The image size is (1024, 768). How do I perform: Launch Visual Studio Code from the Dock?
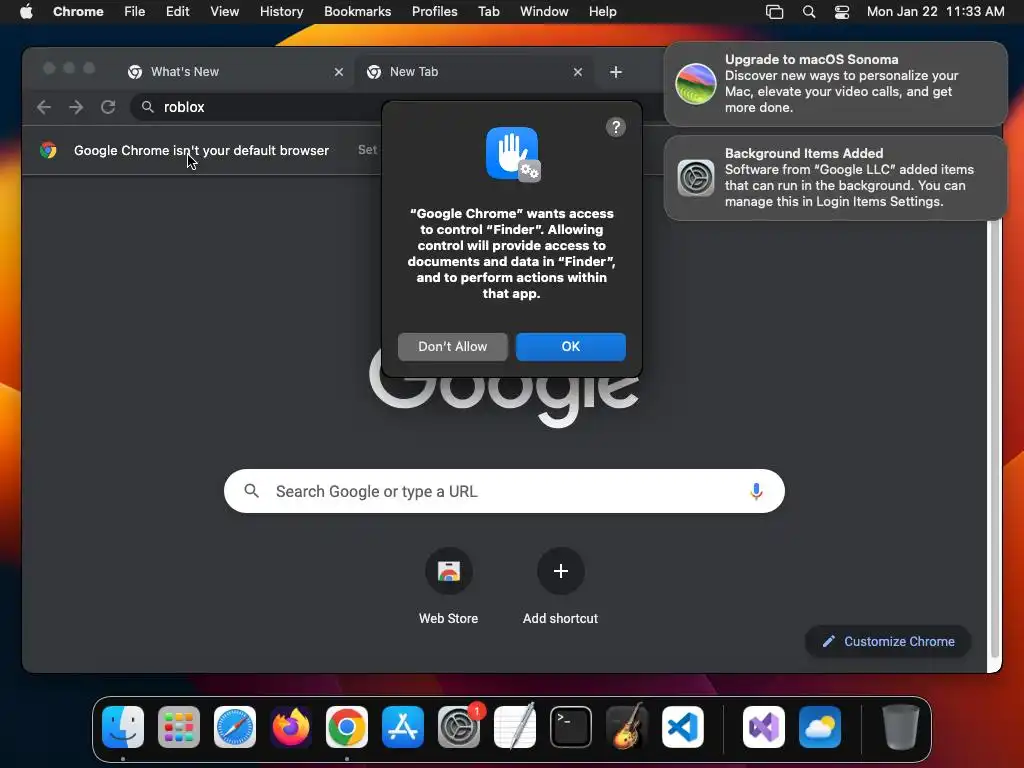pos(682,727)
